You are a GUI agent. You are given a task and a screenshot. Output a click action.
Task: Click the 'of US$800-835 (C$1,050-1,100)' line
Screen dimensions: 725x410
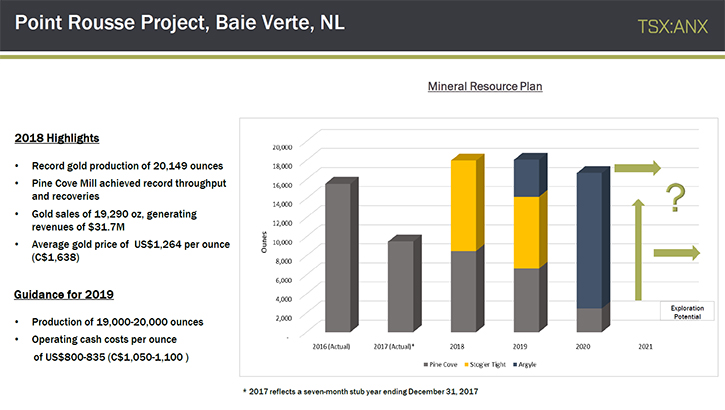[111, 357]
